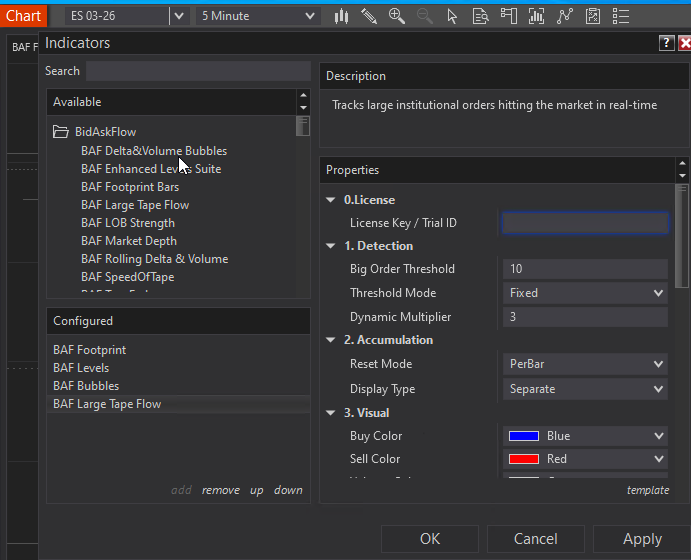
Task: Click the down link under Configured
Action: pos(288,490)
